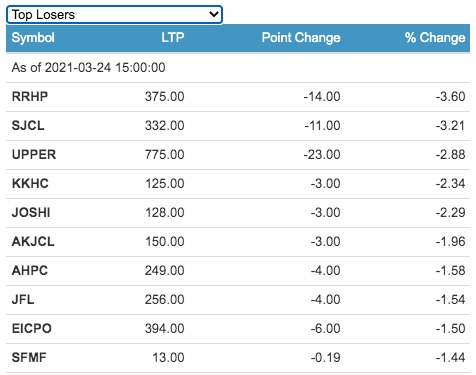Screen dimensions: 476x375
Task: Click the AHPC symbol link
Action: point(30,271)
